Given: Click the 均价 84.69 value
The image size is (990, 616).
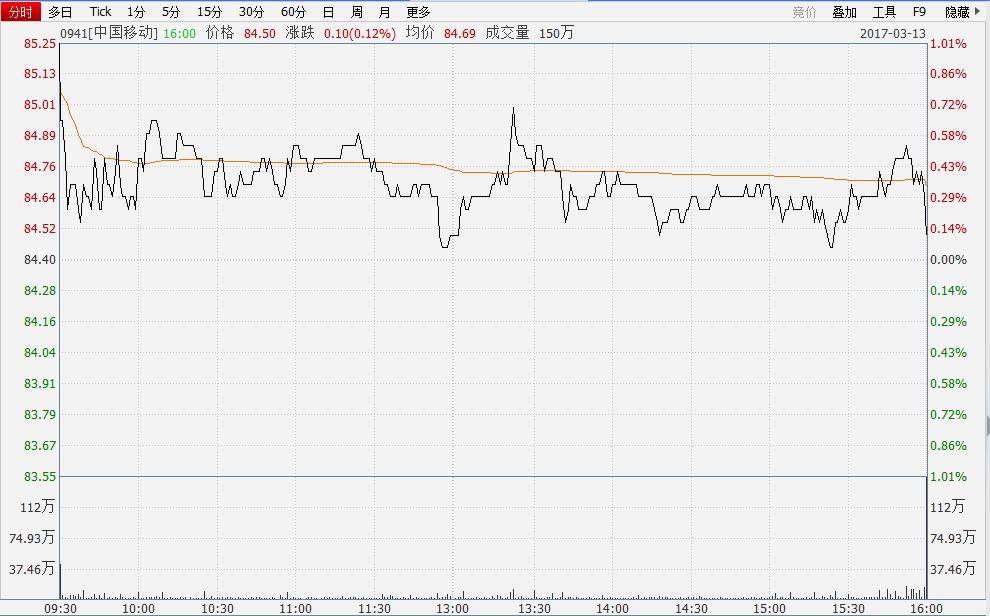Looking at the screenshot, I should click(x=460, y=33).
